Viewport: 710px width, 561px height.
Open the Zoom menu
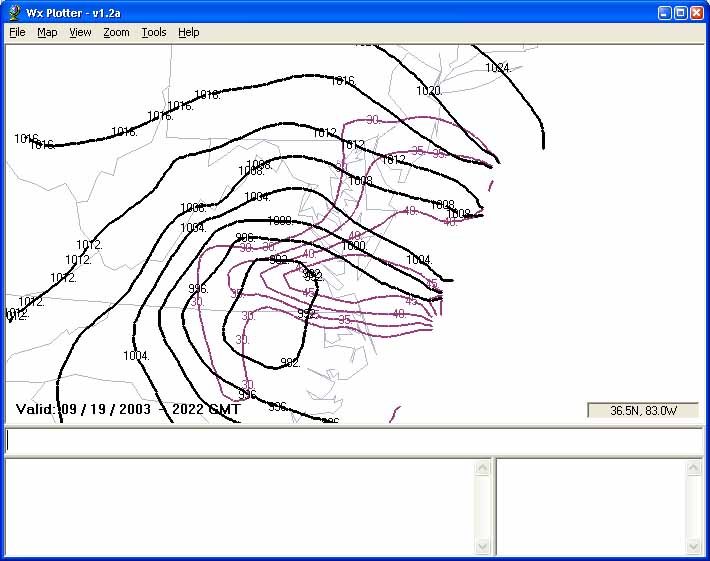(x=116, y=32)
